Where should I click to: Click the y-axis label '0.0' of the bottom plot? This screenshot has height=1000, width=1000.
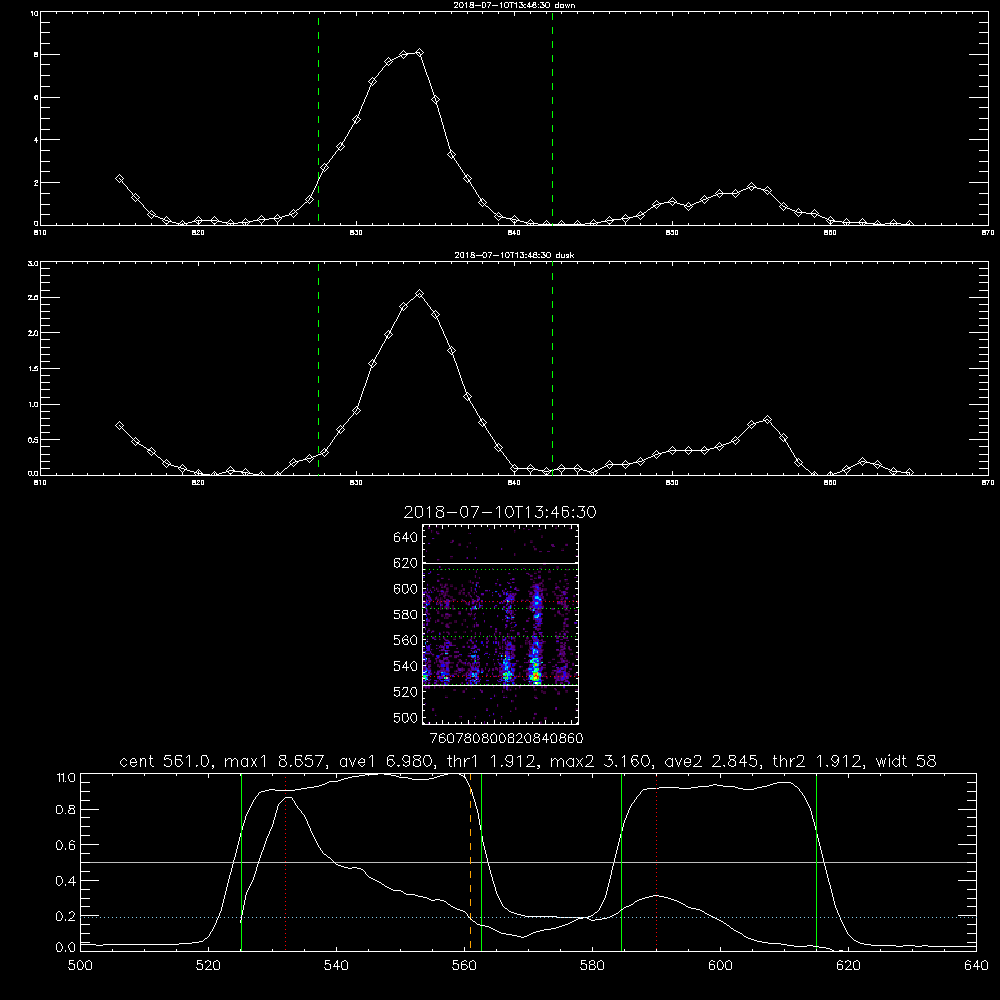tap(66, 948)
